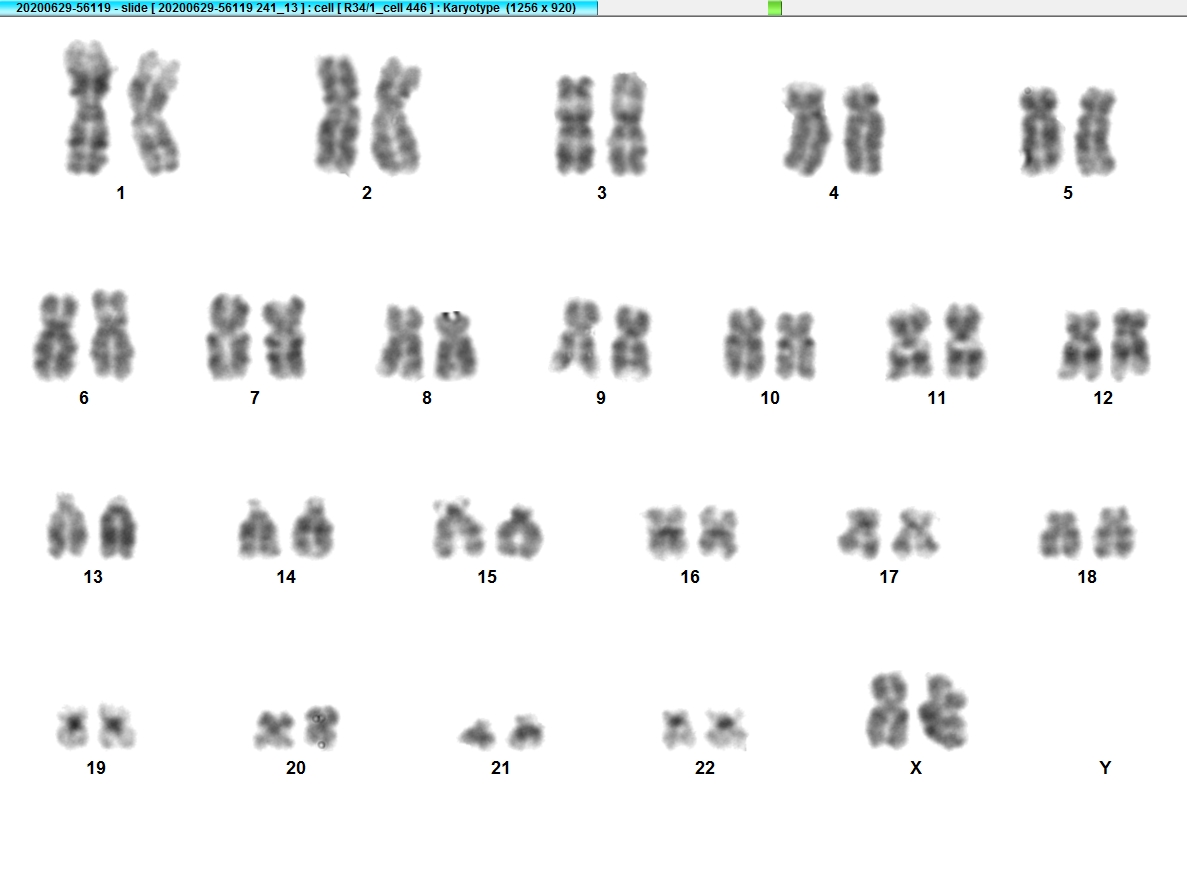Select the chromosome 19 pair
This screenshot has height=875, width=1187.
click(x=96, y=726)
